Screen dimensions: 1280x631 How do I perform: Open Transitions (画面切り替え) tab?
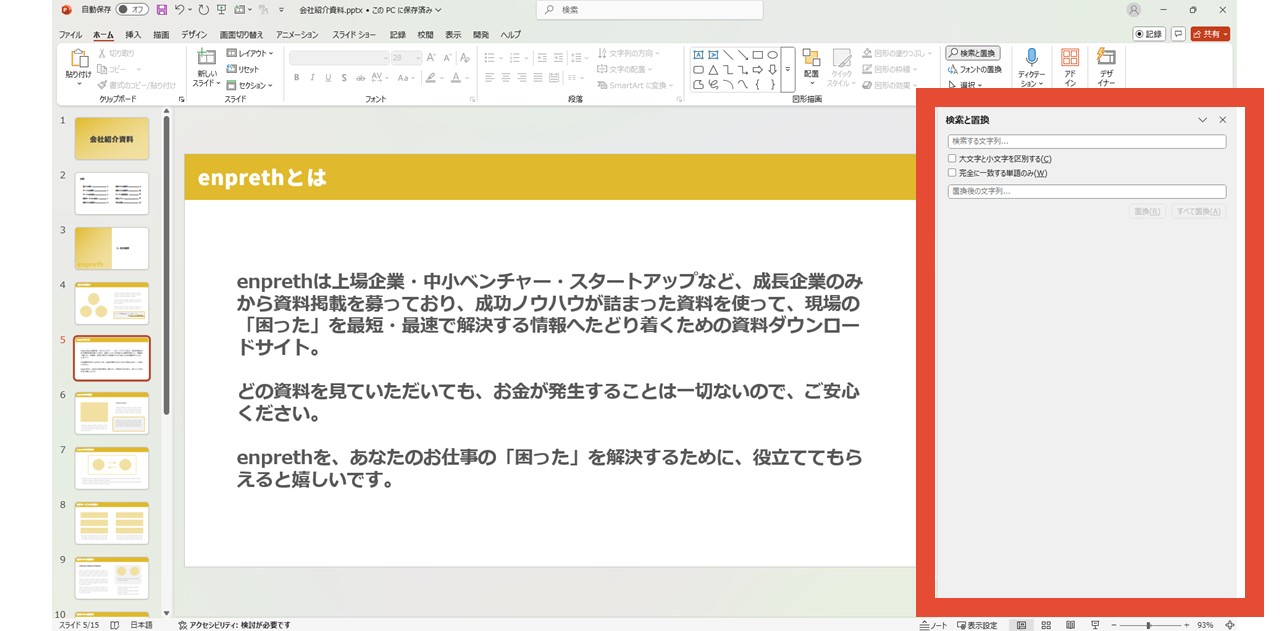[x=241, y=34]
